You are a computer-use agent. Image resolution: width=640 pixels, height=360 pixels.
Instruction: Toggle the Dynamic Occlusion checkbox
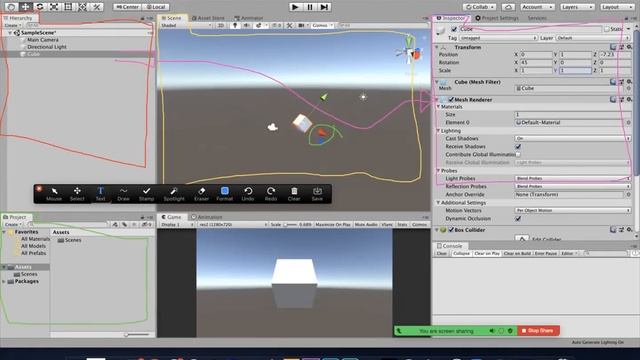point(518,218)
